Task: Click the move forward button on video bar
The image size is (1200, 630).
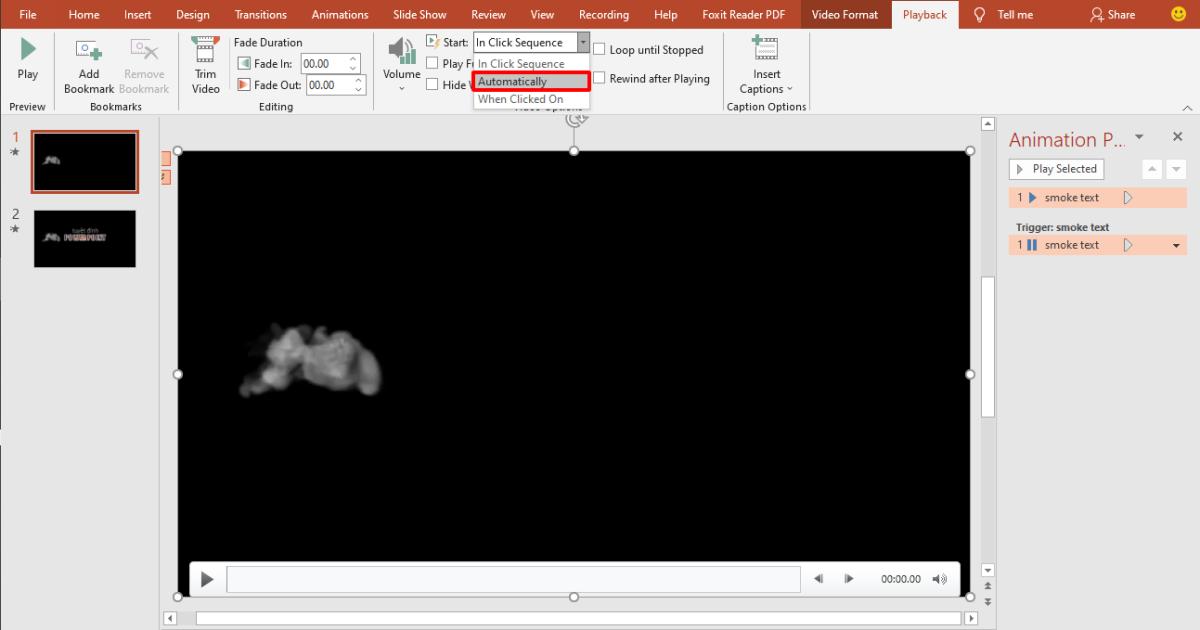Action: pos(849,579)
